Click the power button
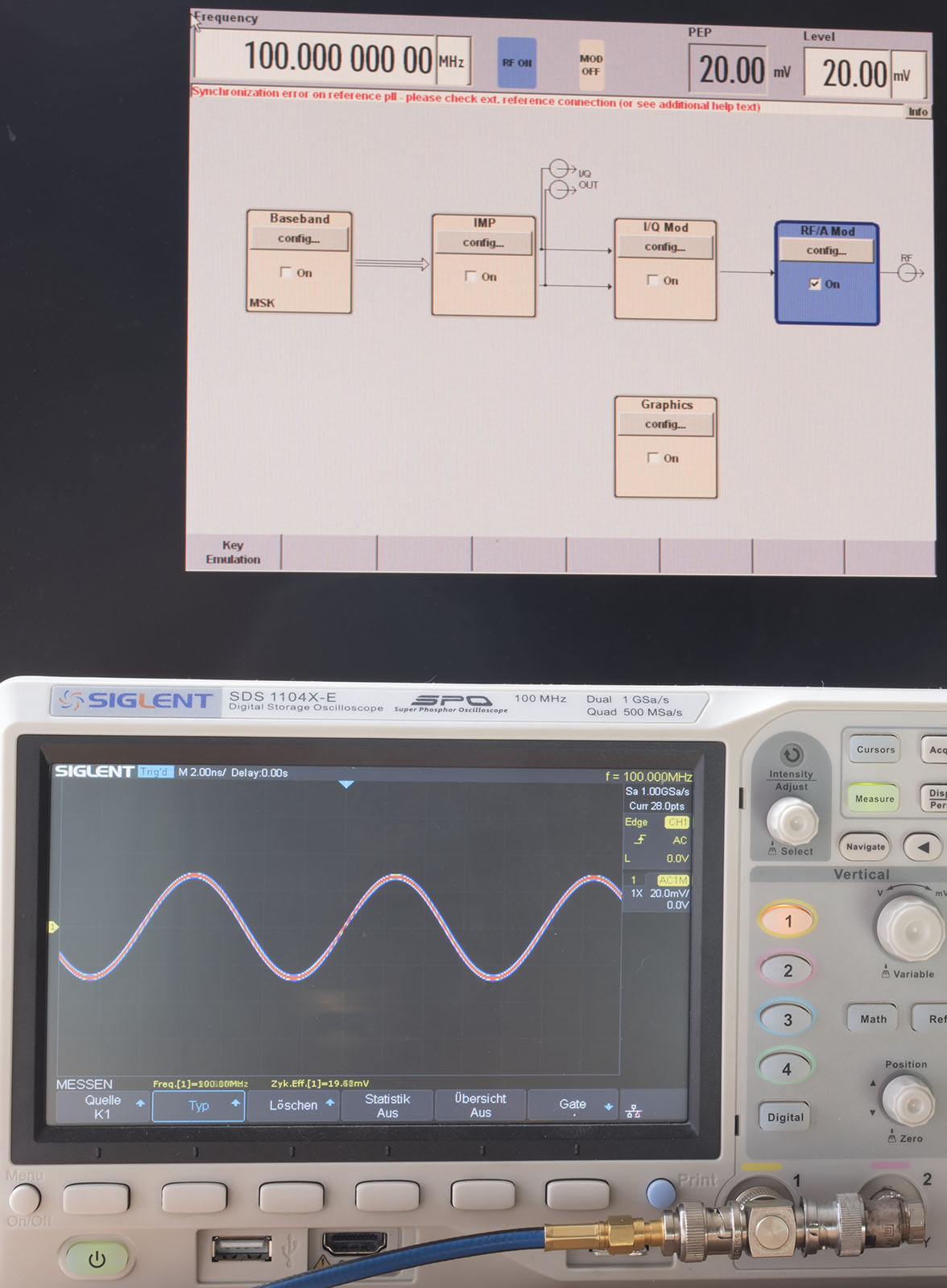The width and height of the screenshot is (947, 1288). (97, 1259)
